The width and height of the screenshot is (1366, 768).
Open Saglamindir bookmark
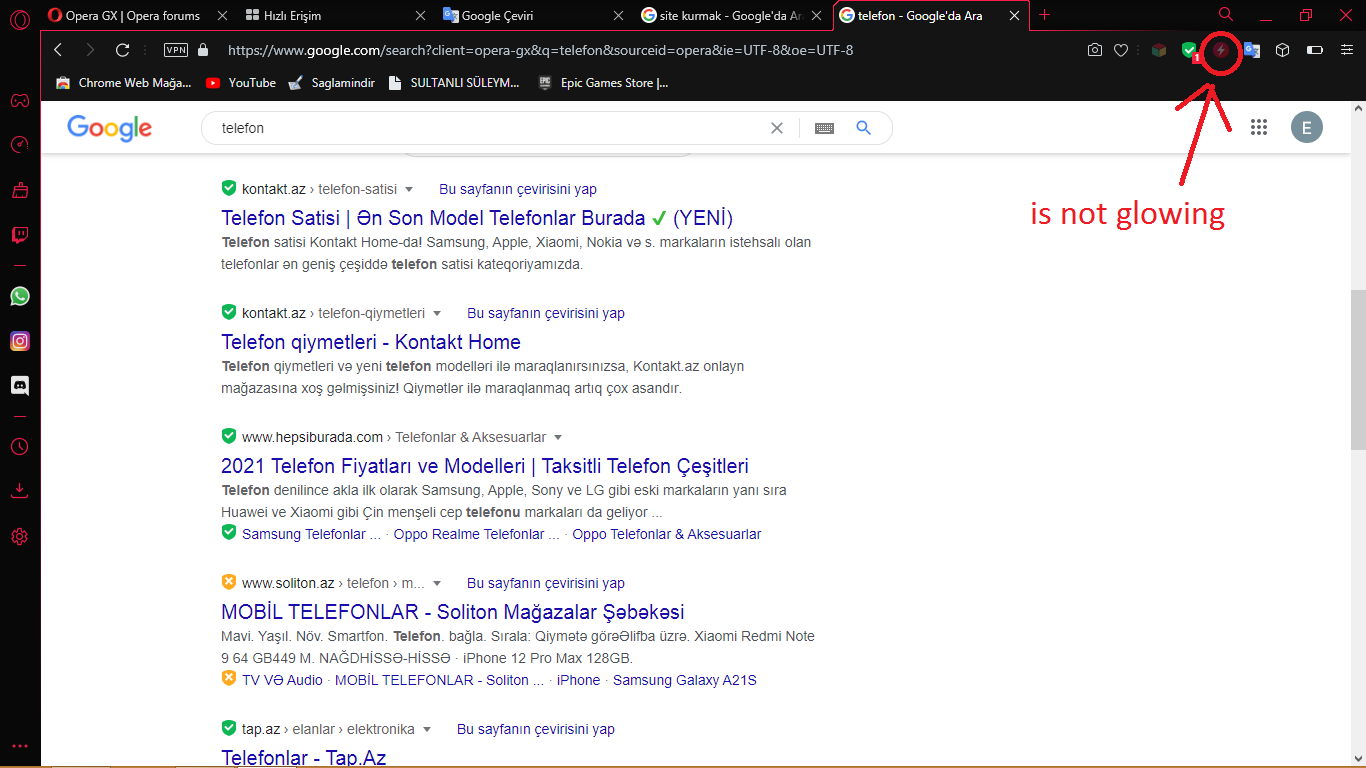pos(331,83)
